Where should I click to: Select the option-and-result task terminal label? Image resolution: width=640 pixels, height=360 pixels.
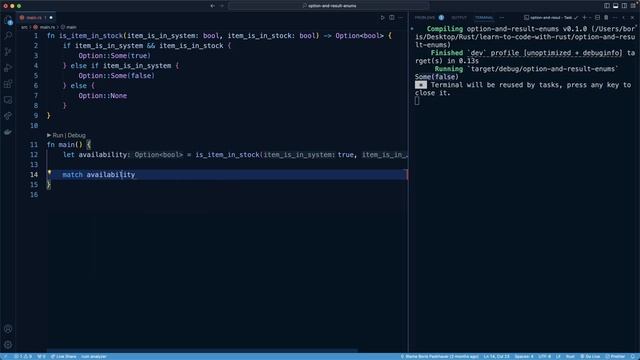(x=551, y=18)
